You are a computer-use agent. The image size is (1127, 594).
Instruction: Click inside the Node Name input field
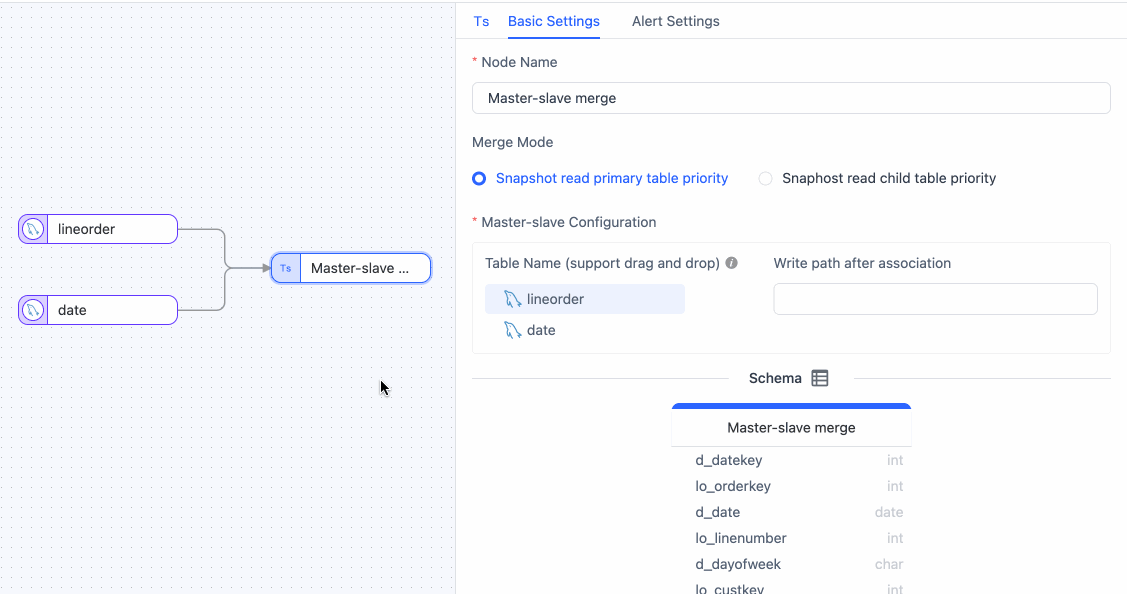point(791,98)
